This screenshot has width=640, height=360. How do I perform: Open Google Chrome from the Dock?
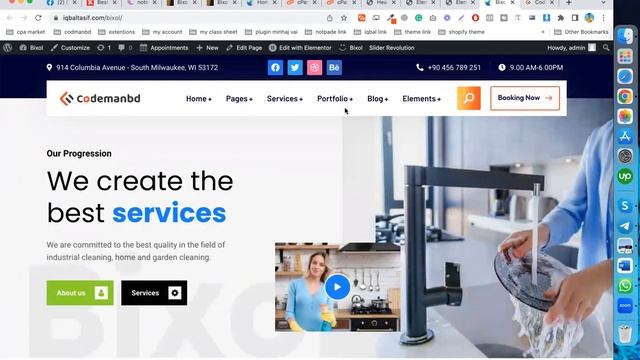[x=625, y=96]
